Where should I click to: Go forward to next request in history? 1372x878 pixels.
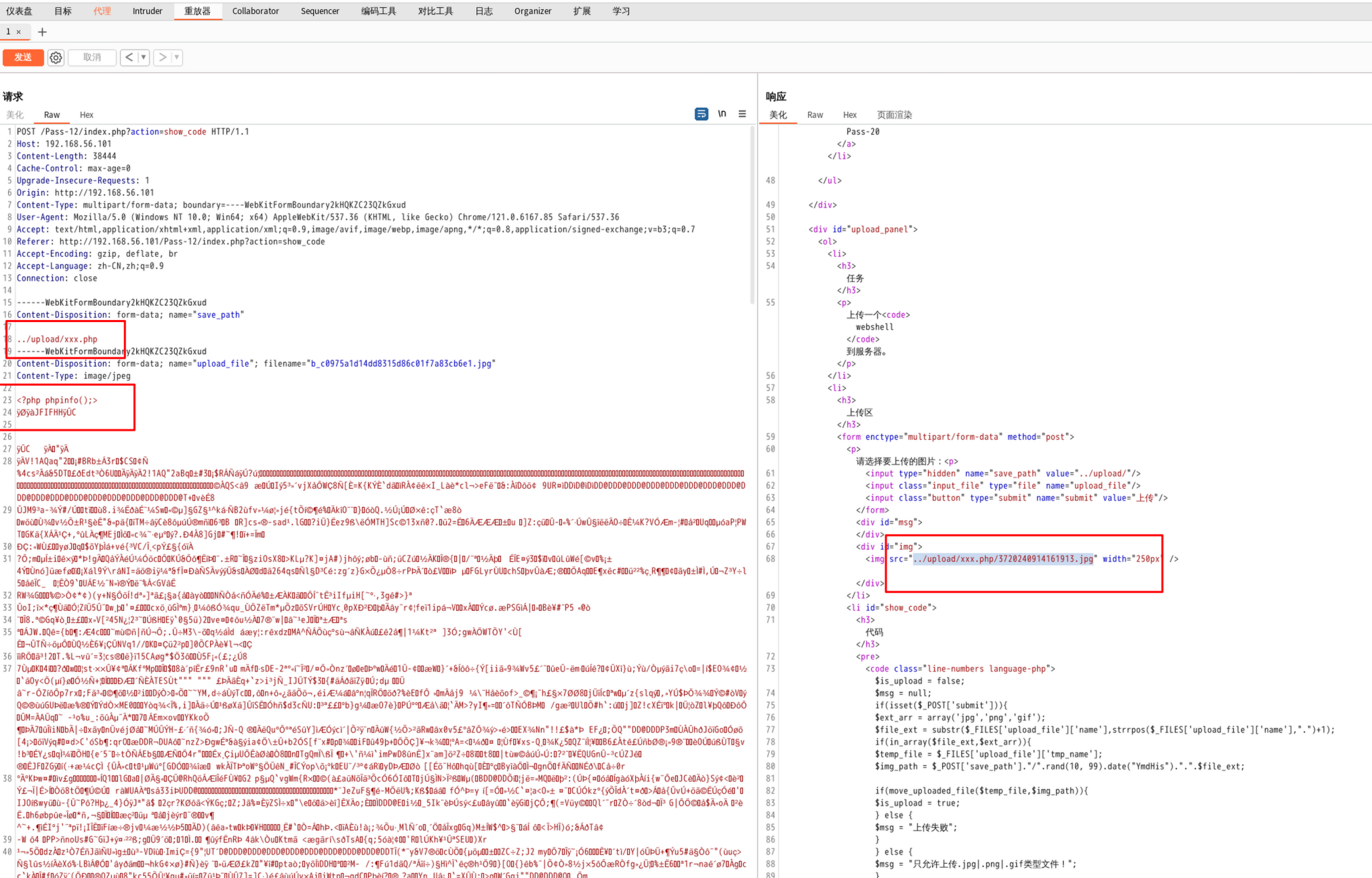[x=163, y=58]
